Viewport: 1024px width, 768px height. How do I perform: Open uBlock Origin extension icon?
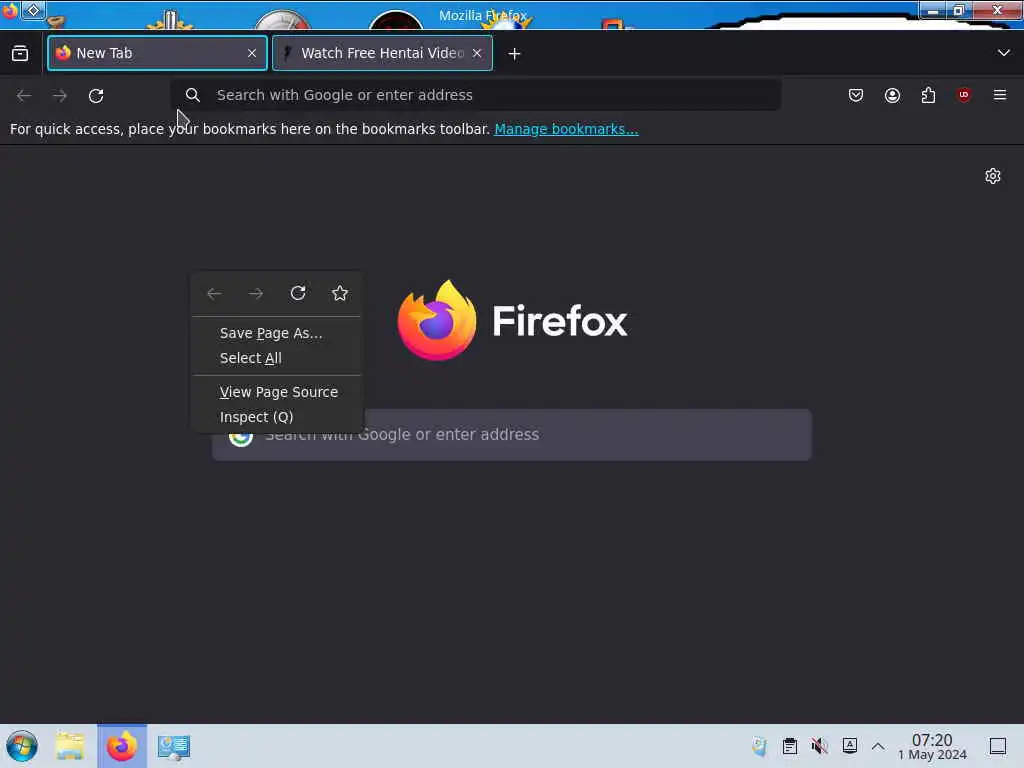(x=964, y=95)
